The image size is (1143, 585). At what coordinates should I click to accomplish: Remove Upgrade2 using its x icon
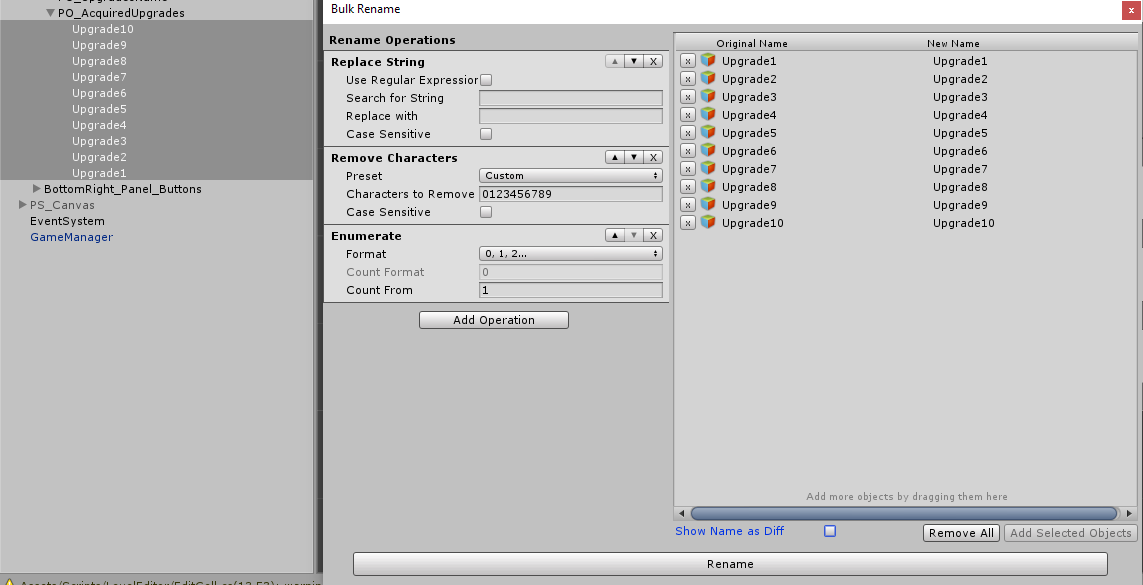pyautogui.click(x=687, y=78)
